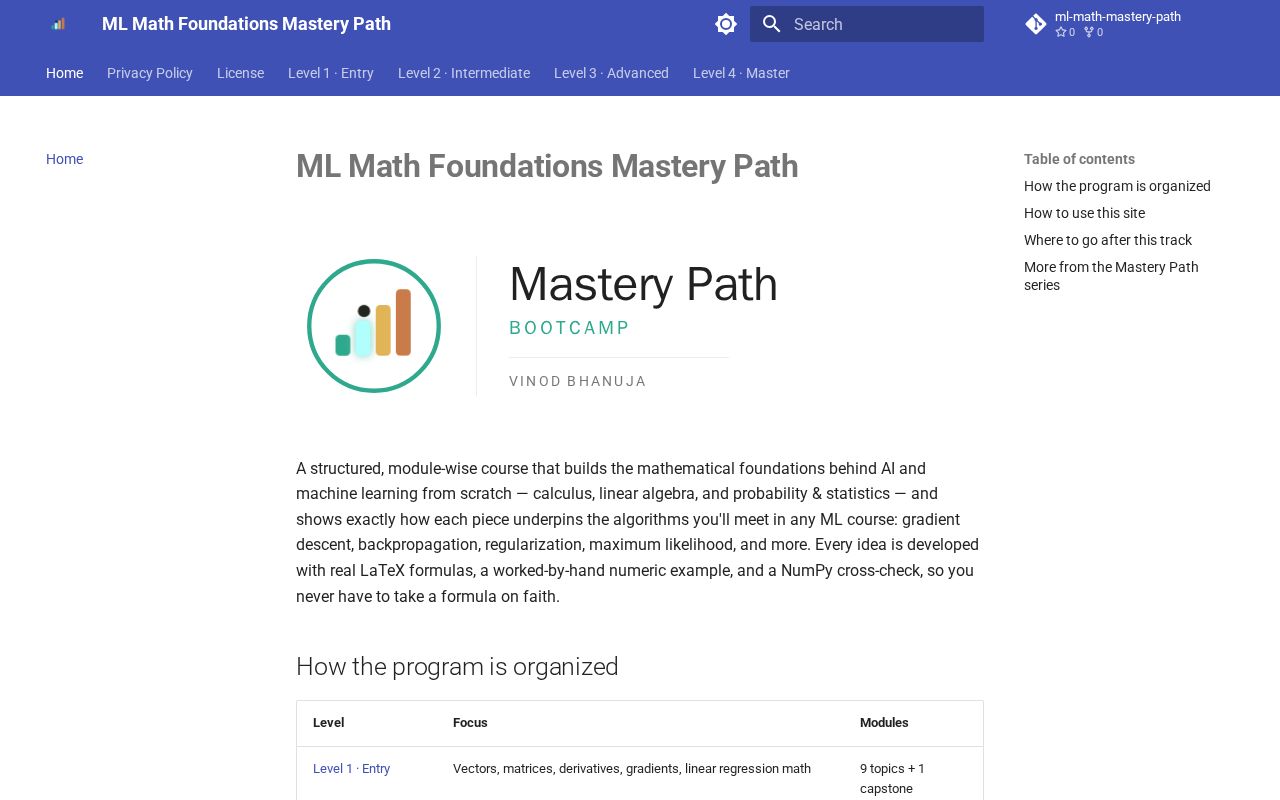Click Home in the left sidebar
Viewport: 1280px width, 800px height.
coord(64,159)
